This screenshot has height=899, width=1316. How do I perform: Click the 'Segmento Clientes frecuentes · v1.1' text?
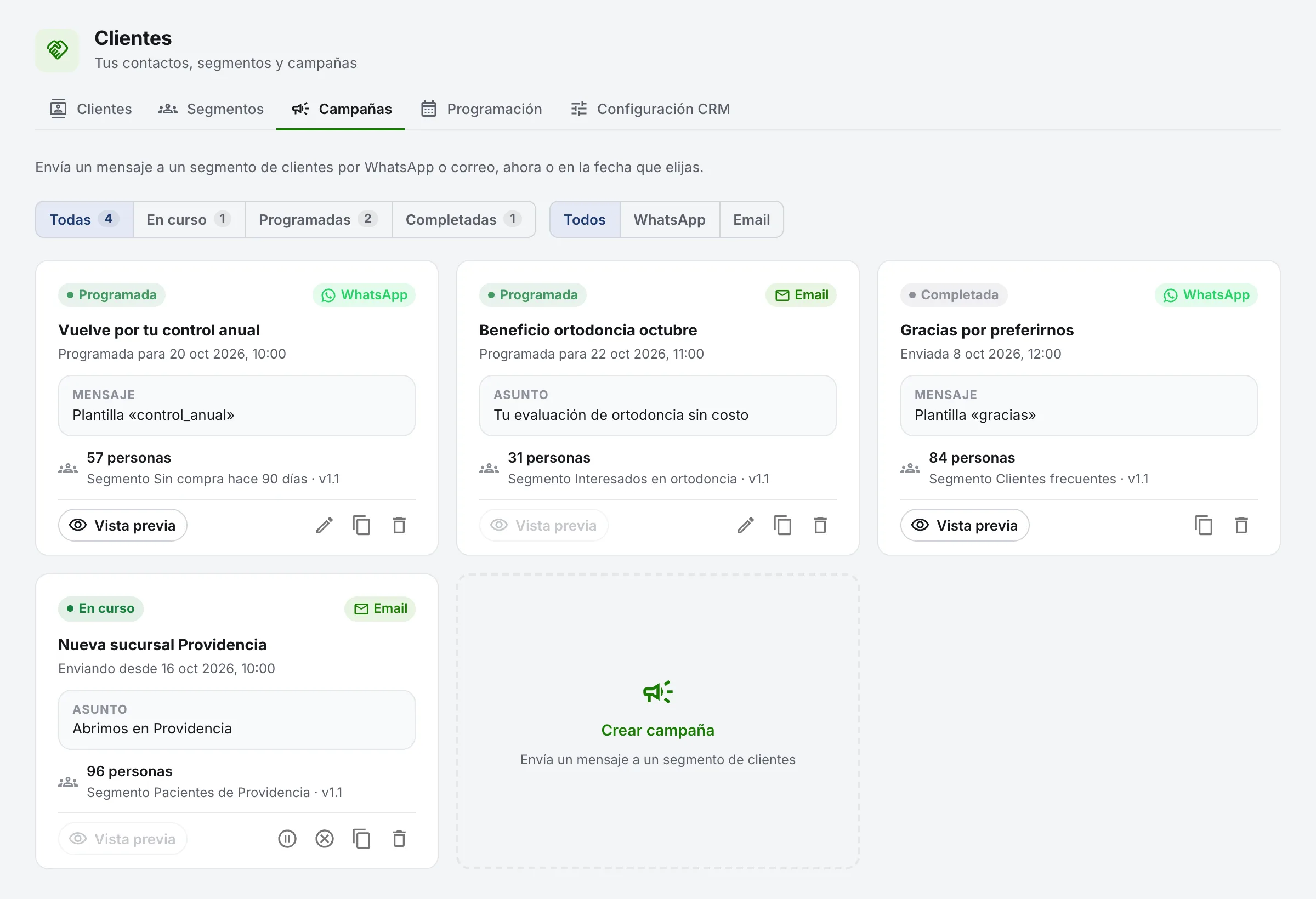click(x=1039, y=479)
